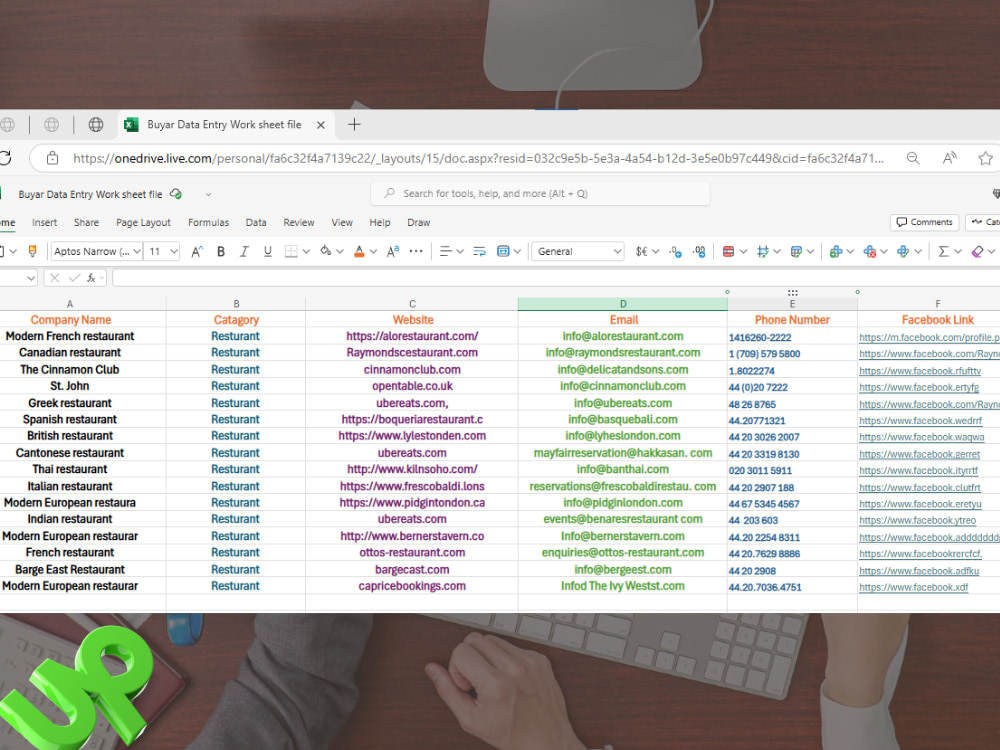The height and width of the screenshot is (750, 1000).
Task: Expand the file name chevron
Action: tap(208, 195)
